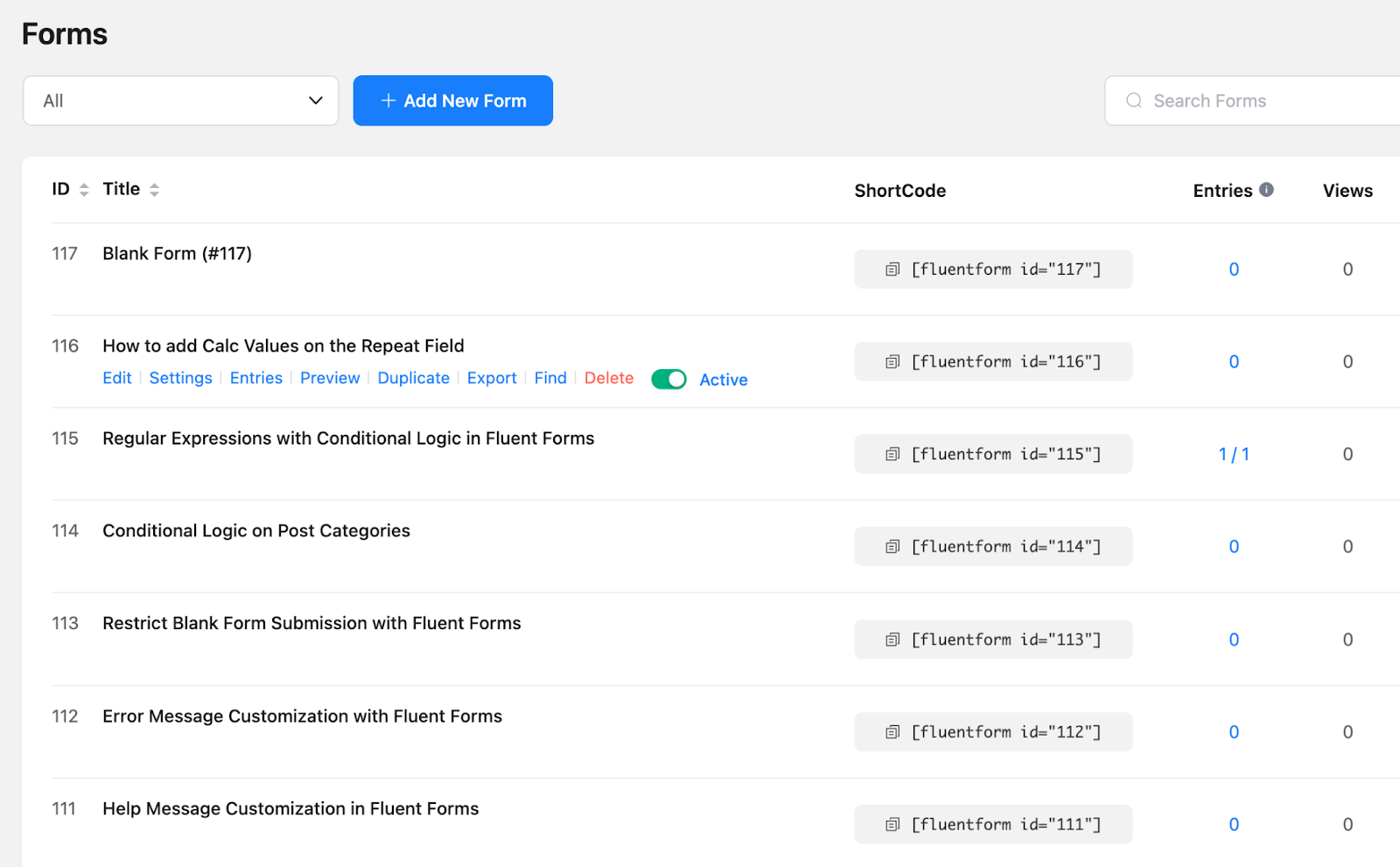Open the All forms filter dropdown

[x=180, y=101]
